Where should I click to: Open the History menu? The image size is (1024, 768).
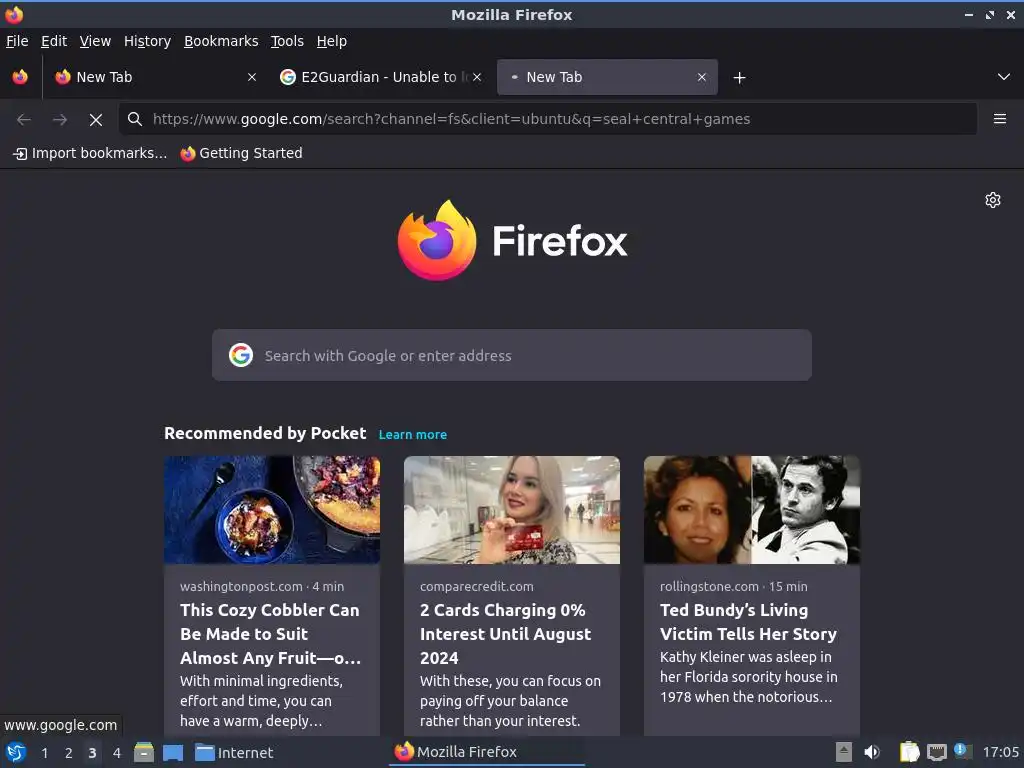[147, 41]
